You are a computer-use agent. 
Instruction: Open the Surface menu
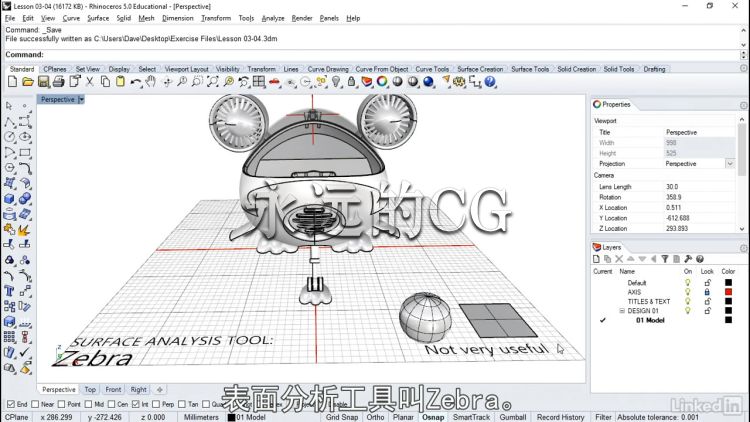click(x=98, y=18)
